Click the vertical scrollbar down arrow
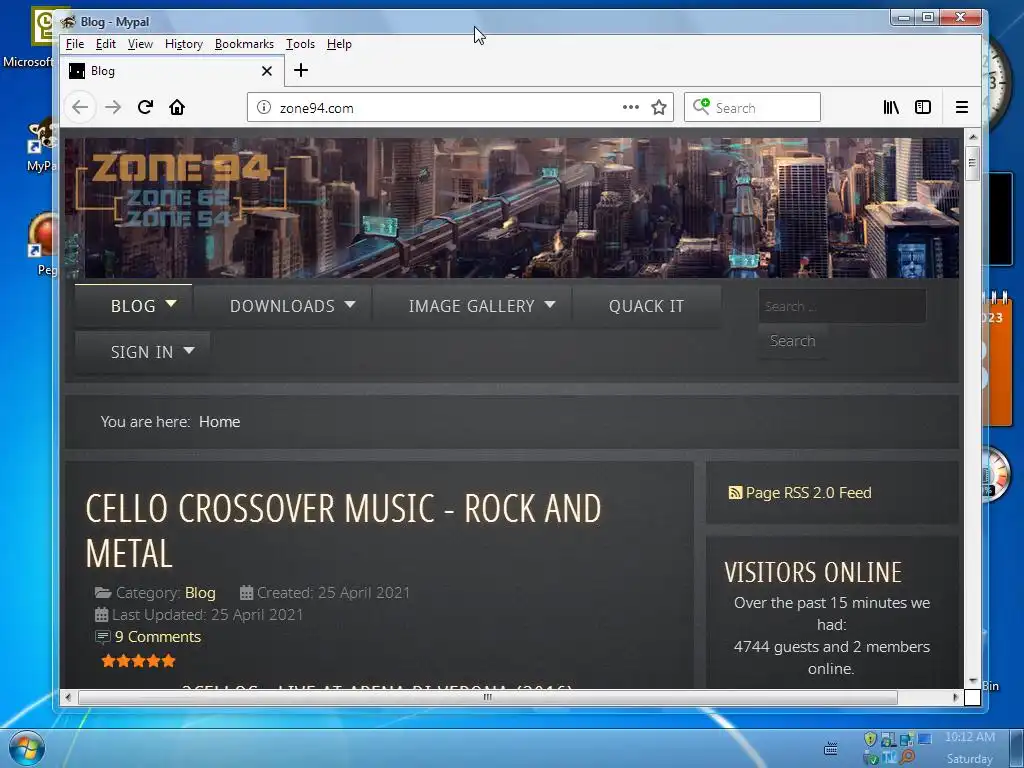The height and width of the screenshot is (768, 1024). click(x=972, y=681)
